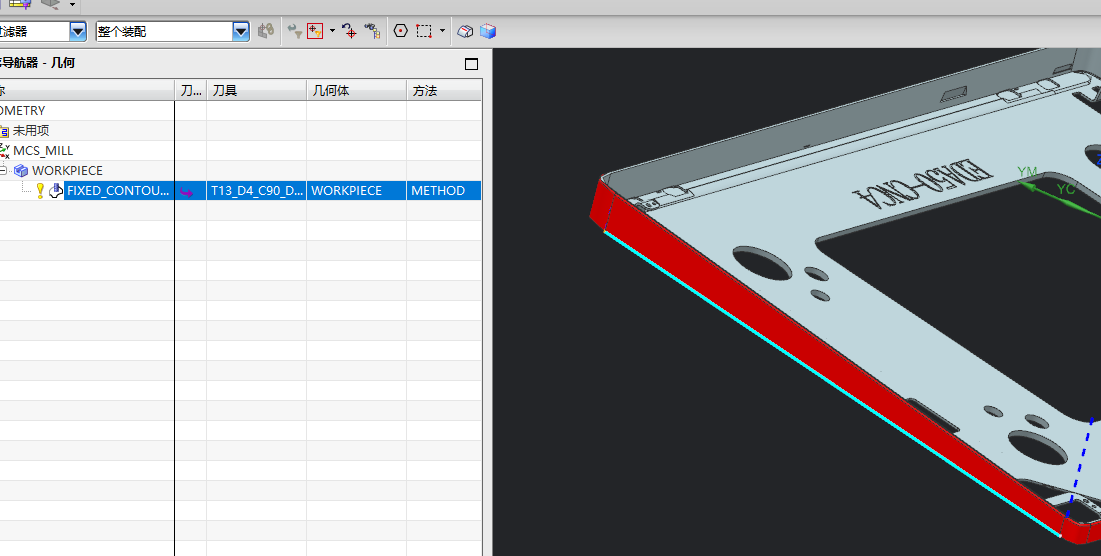The image size is (1101, 556).
Task: Click the blue solid cube icon
Action: [x=488, y=31]
